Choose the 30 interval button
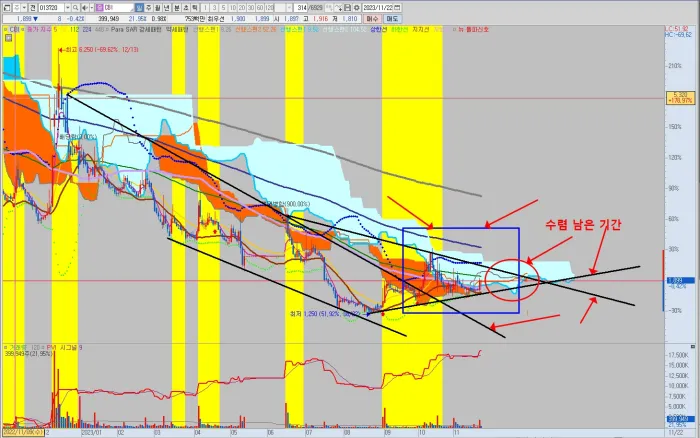This screenshot has height=438, width=700. (x=251, y=8)
